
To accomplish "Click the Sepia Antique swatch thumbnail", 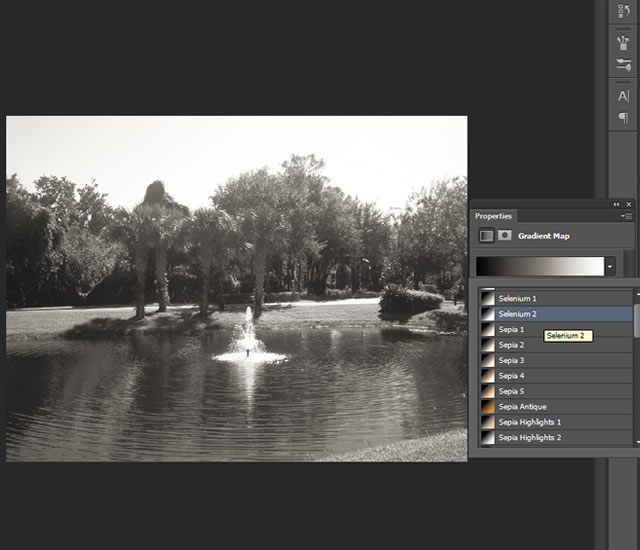I will pyautogui.click(x=488, y=407).
